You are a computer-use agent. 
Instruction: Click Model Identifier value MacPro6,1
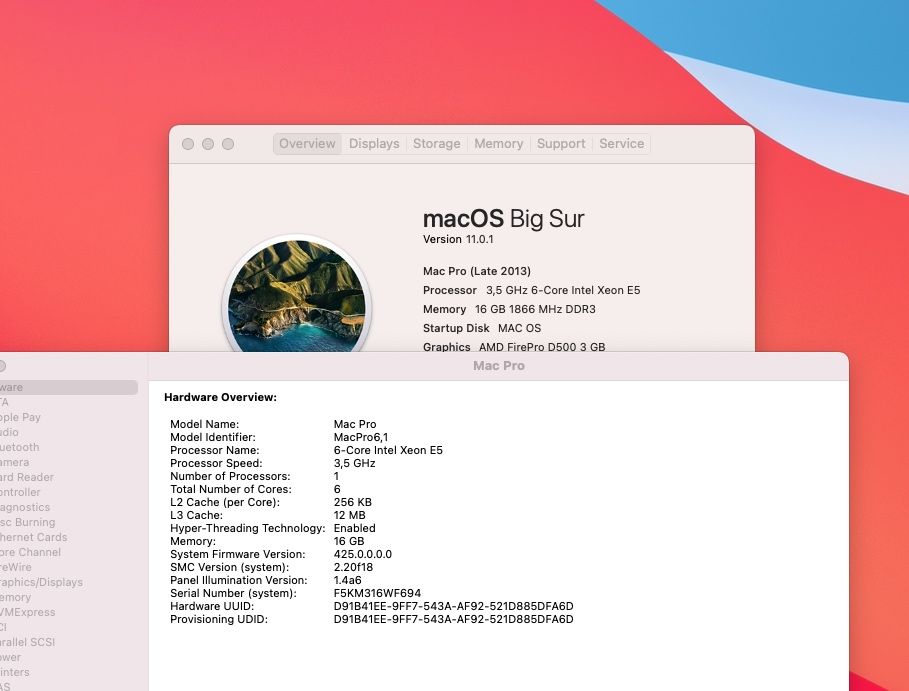click(361, 438)
